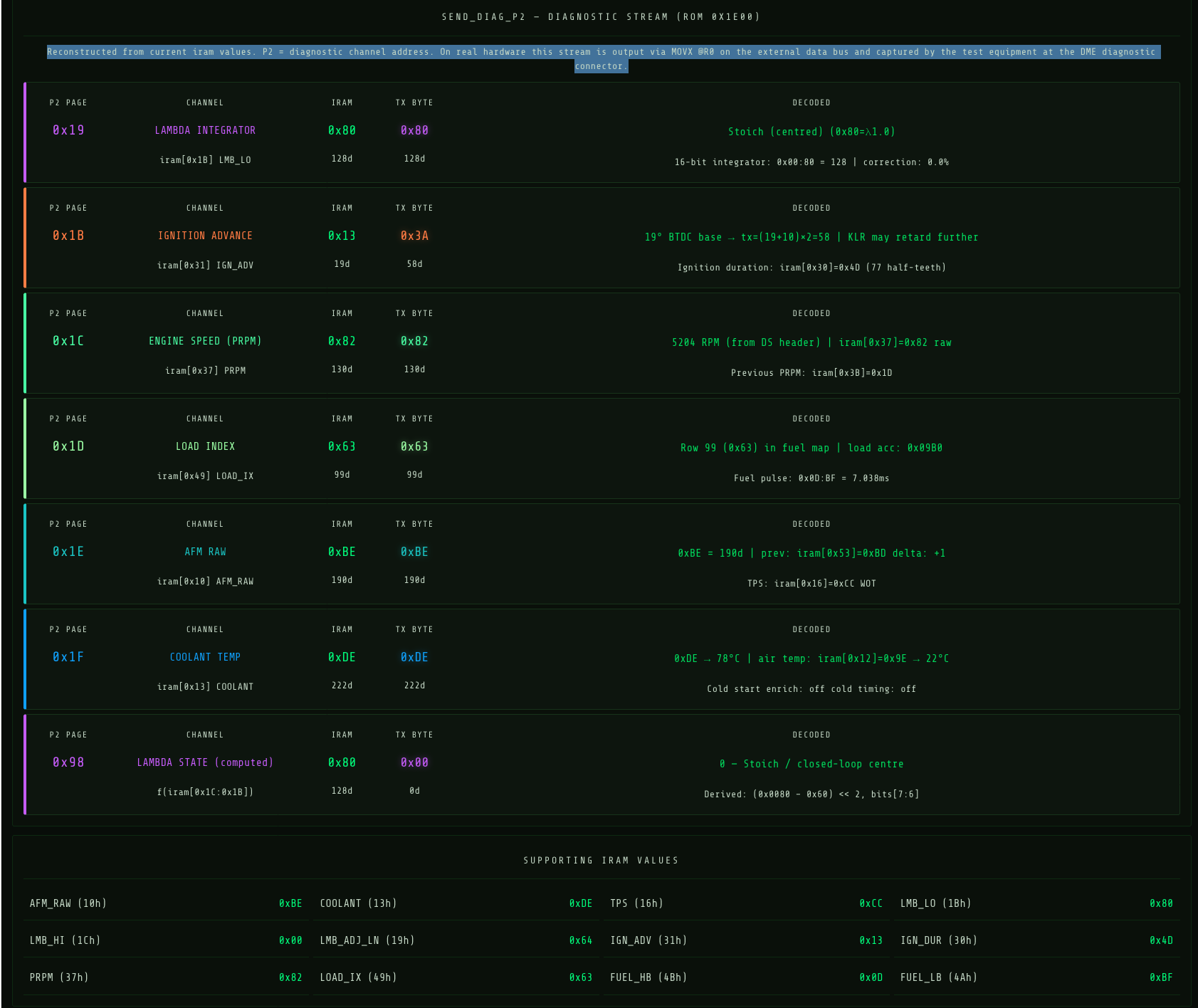The height and width of the screenshot is (1008, 1198).
Task: Click the PRPM (37h) entry
Action: (166, 977)
